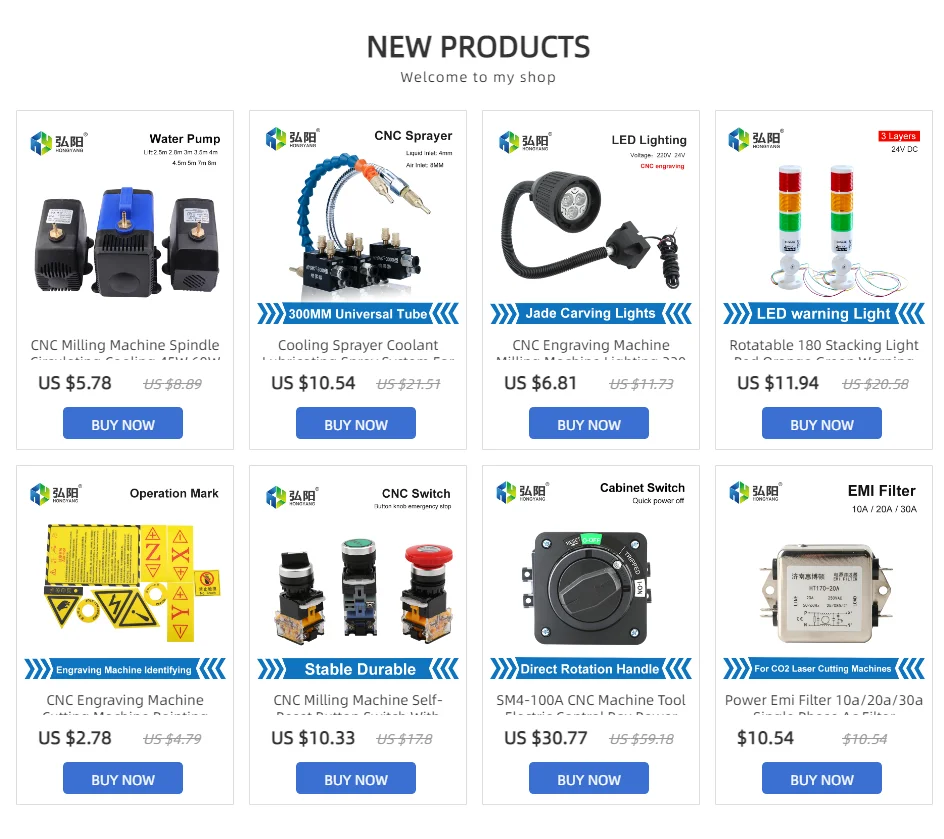Open the yellow warning stickers product image

tap(132, 582)
